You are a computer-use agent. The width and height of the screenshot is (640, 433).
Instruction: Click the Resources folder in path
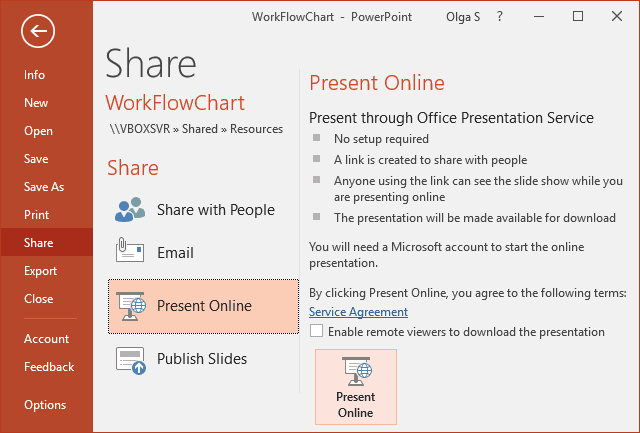point(256,129)
